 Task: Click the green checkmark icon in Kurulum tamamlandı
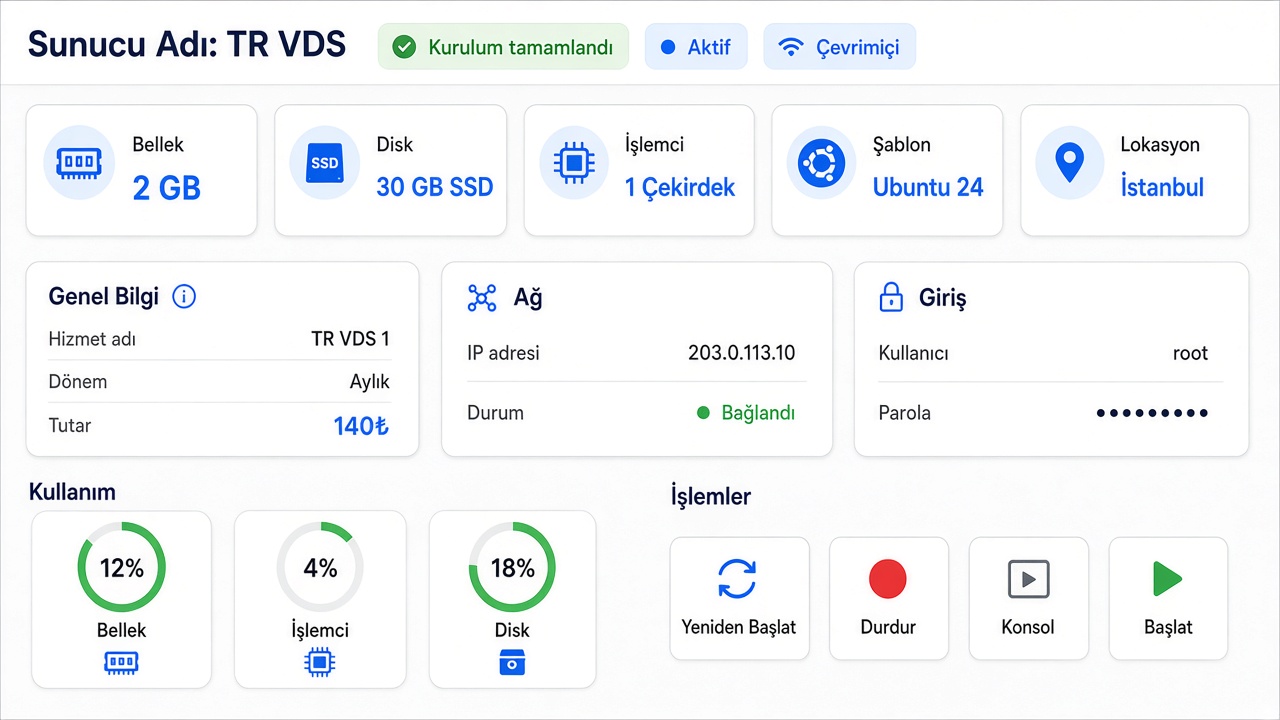point(404,47)
